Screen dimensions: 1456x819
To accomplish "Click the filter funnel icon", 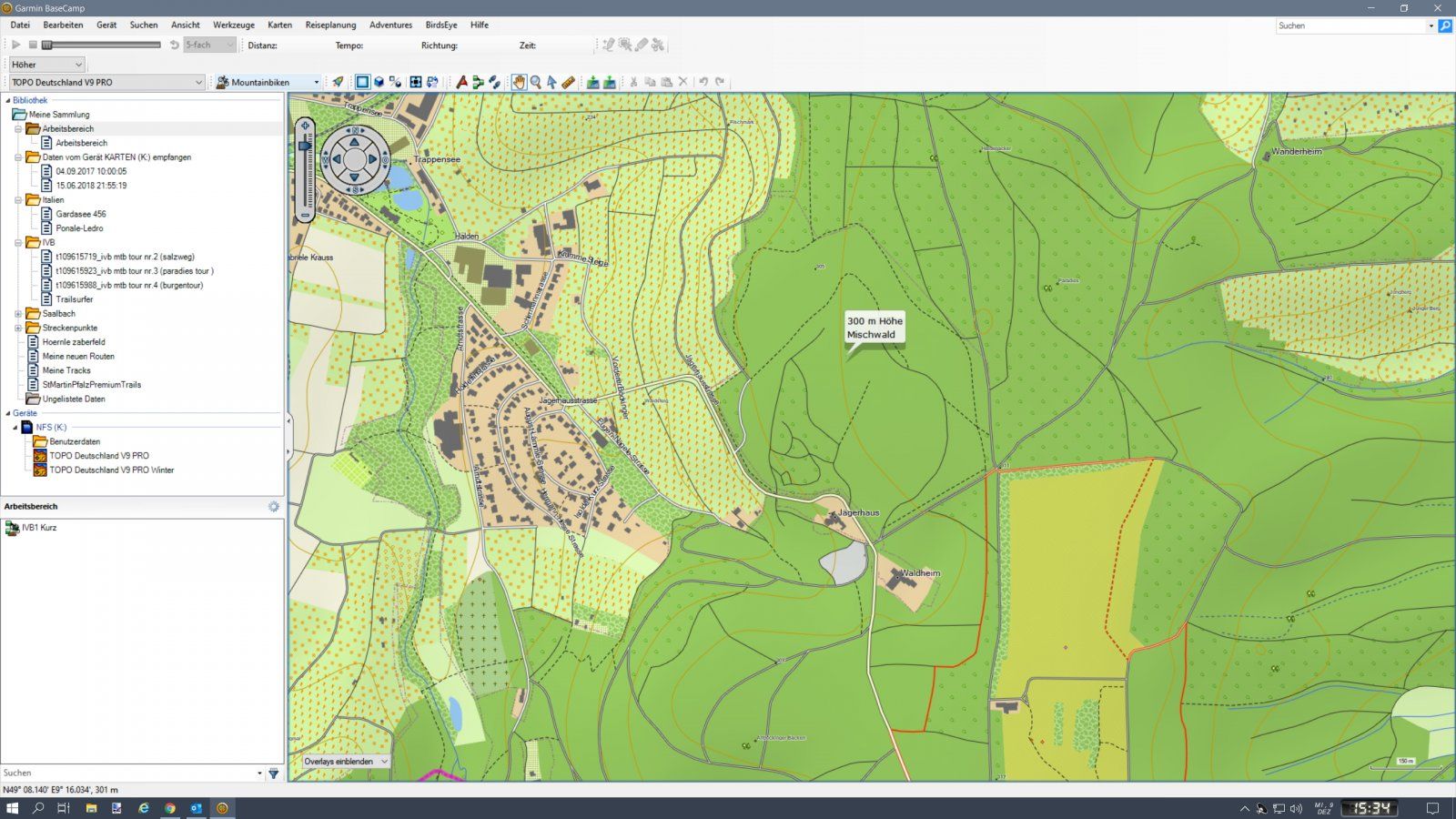I will tap(274, 773).
